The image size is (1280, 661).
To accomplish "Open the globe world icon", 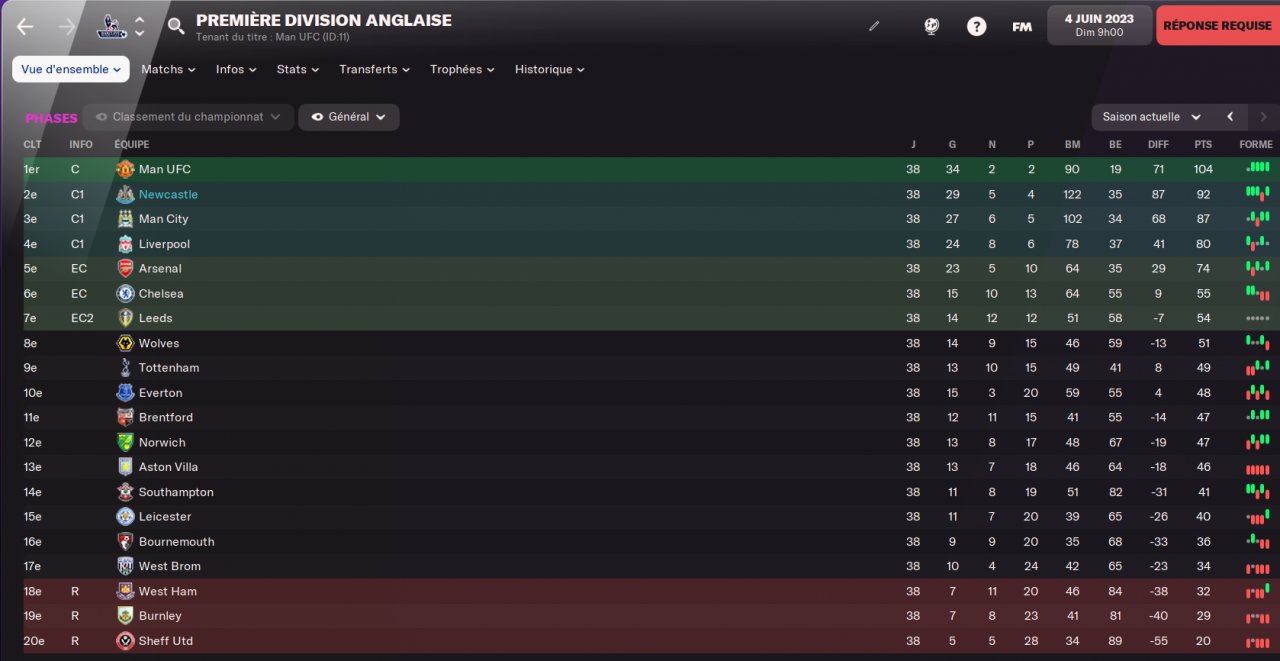I will [931, 27].
